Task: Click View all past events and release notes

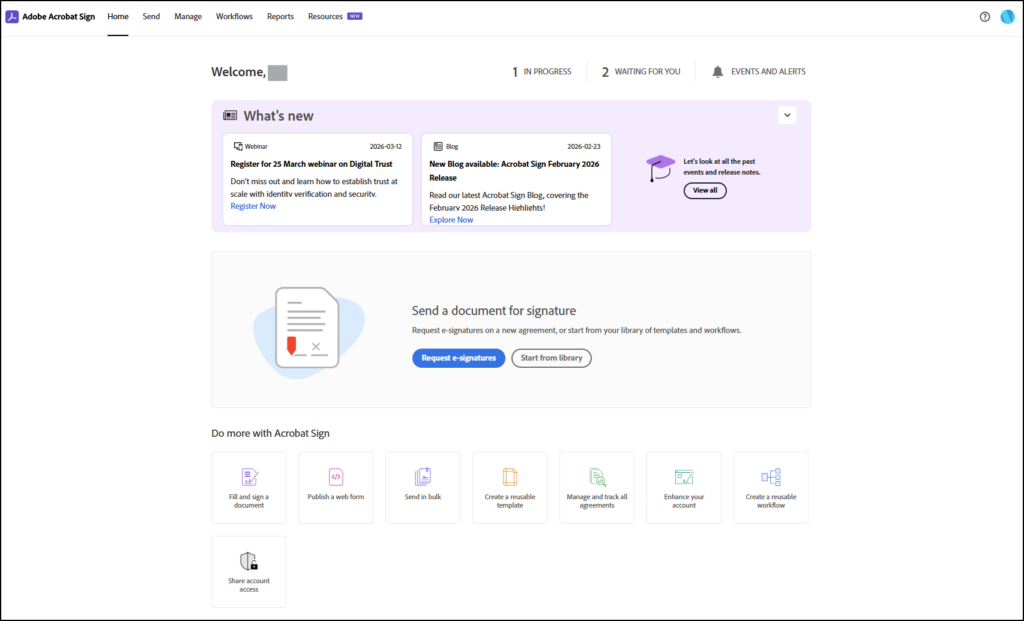Action: coord(705,190)
